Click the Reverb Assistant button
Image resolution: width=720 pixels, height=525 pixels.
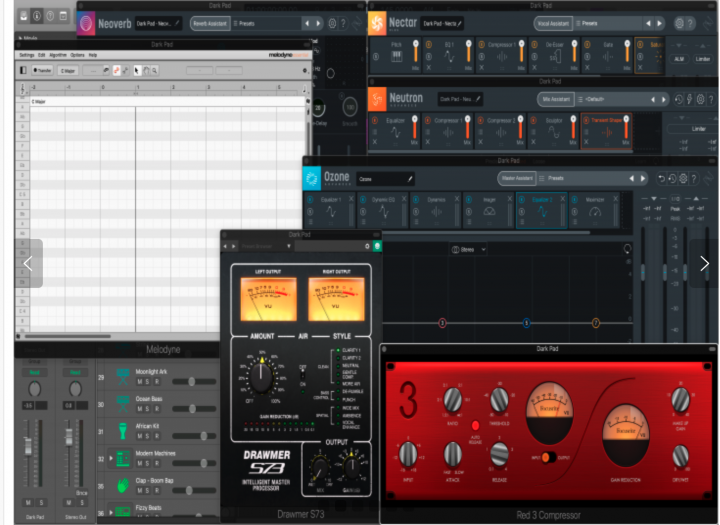point(210,23)
